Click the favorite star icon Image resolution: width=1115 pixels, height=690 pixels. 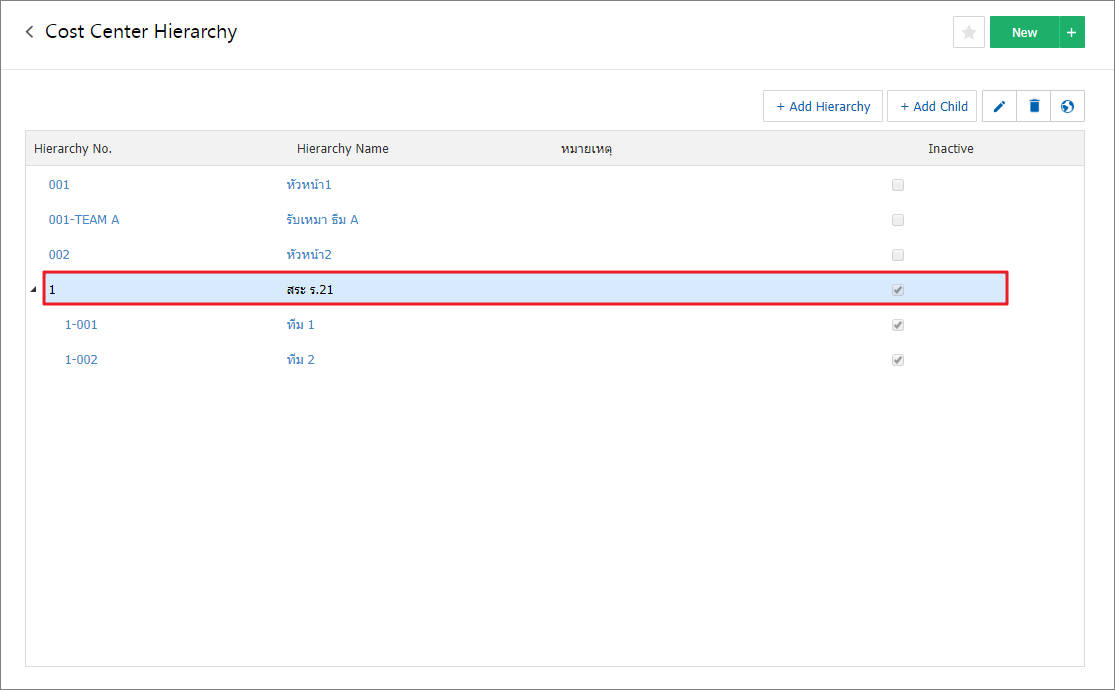967,31
